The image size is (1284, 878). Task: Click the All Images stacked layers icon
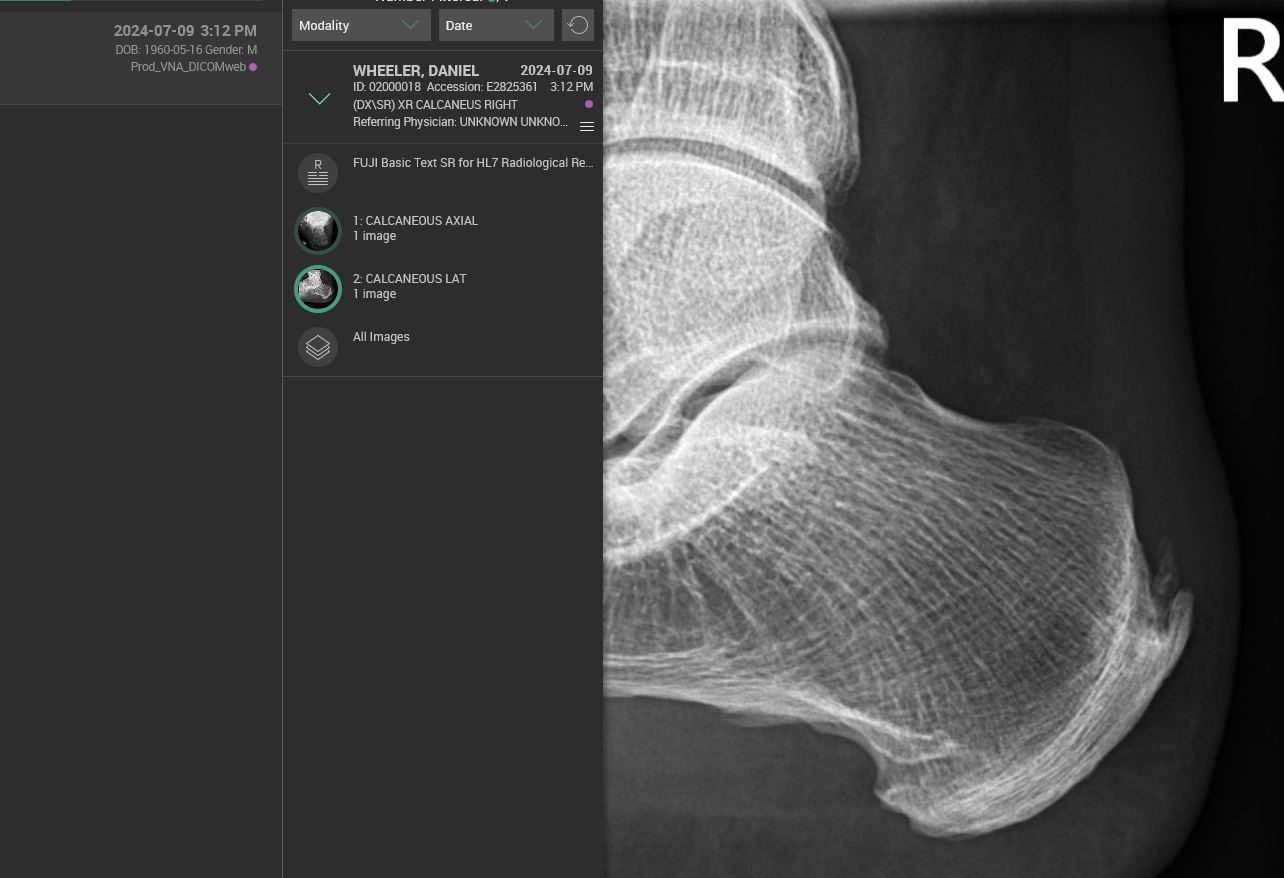318,347
